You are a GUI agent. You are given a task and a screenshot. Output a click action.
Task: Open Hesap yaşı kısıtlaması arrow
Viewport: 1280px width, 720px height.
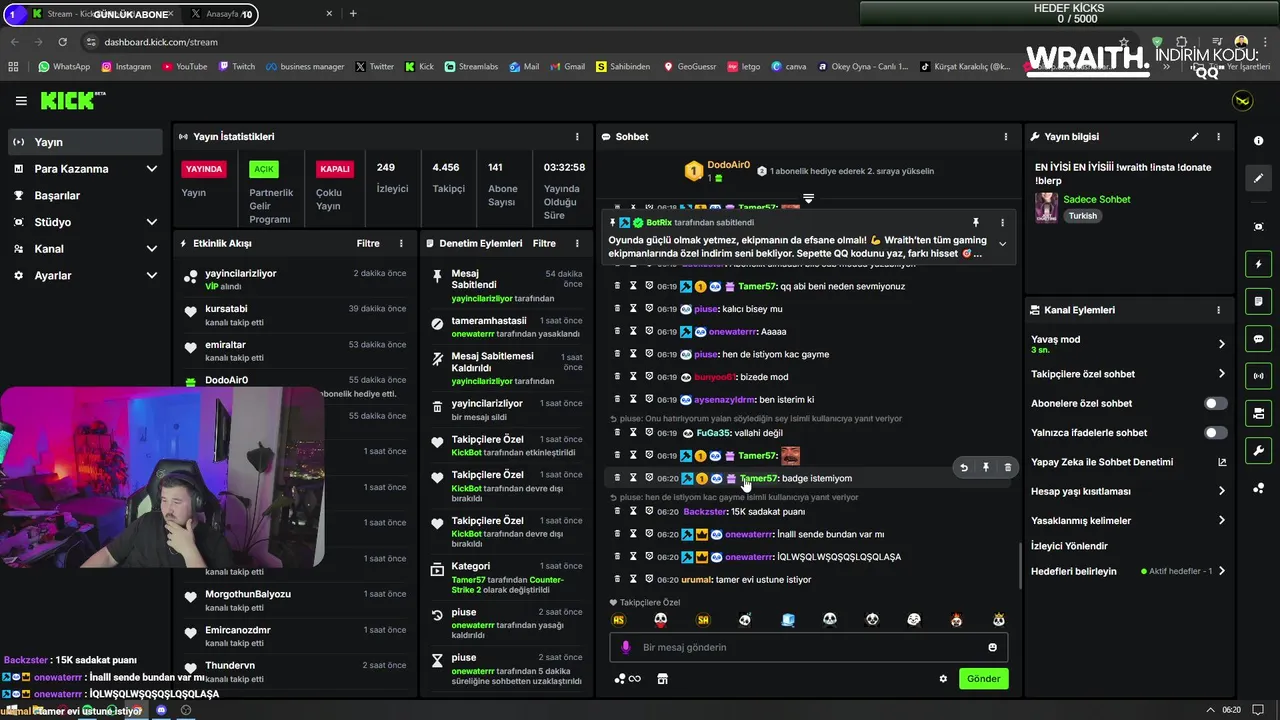(1221, 491)
